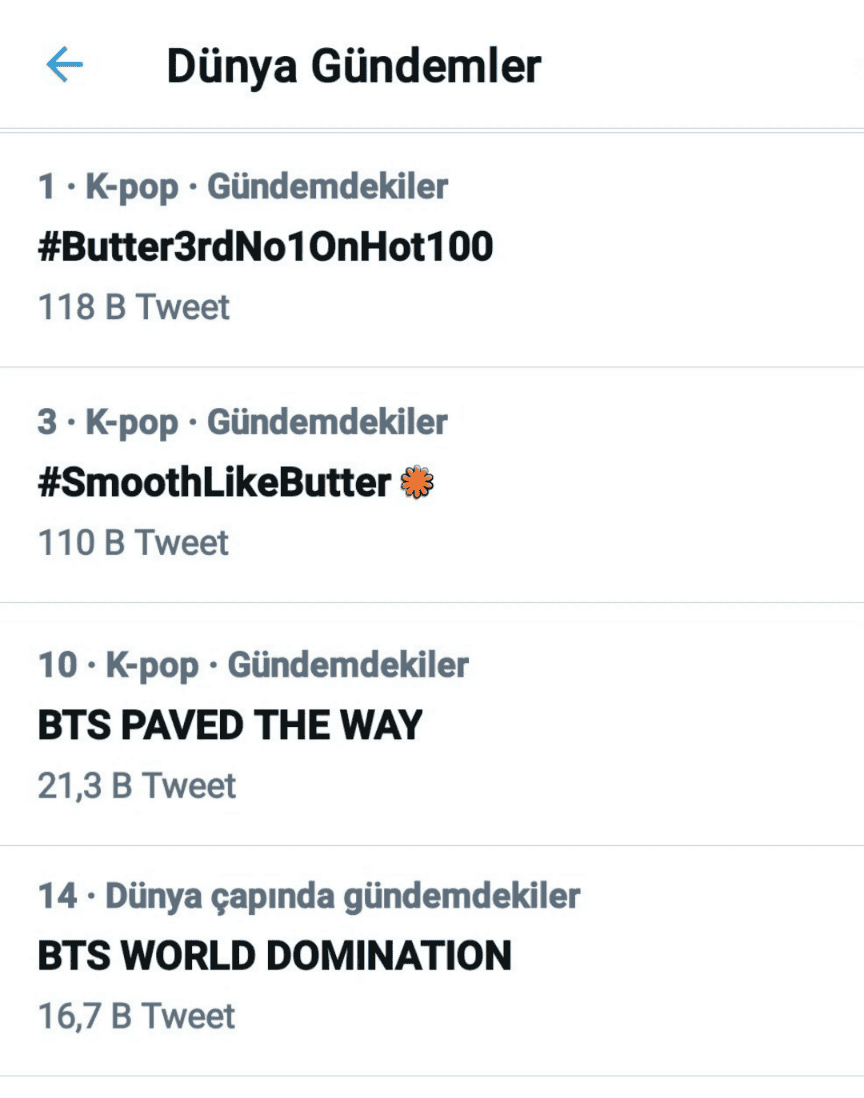
Task: Open the #SmoothLikeButter hashtag trend
Action: [214, 484]
